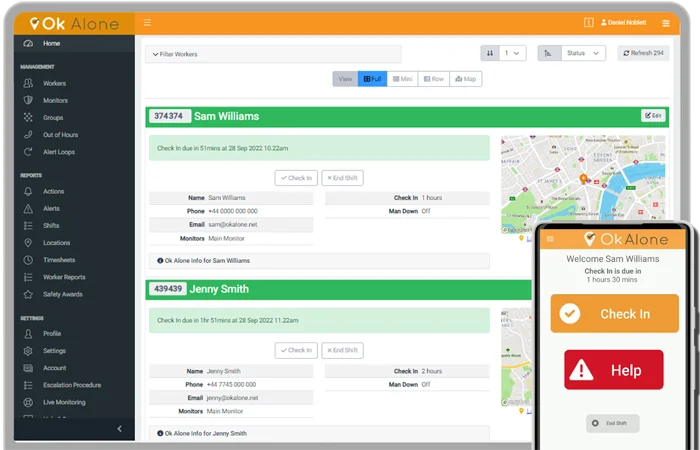Click the Alerts warning triangle icon
Image resolution: width=700 pixels, height=450 pixels.
coord(28,208)
